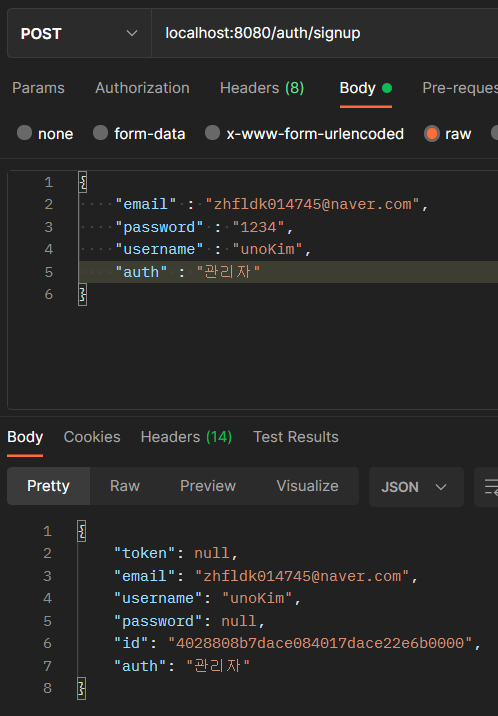Select the raw body type
Screen dimensions: 498x716
tap(447, 134)
